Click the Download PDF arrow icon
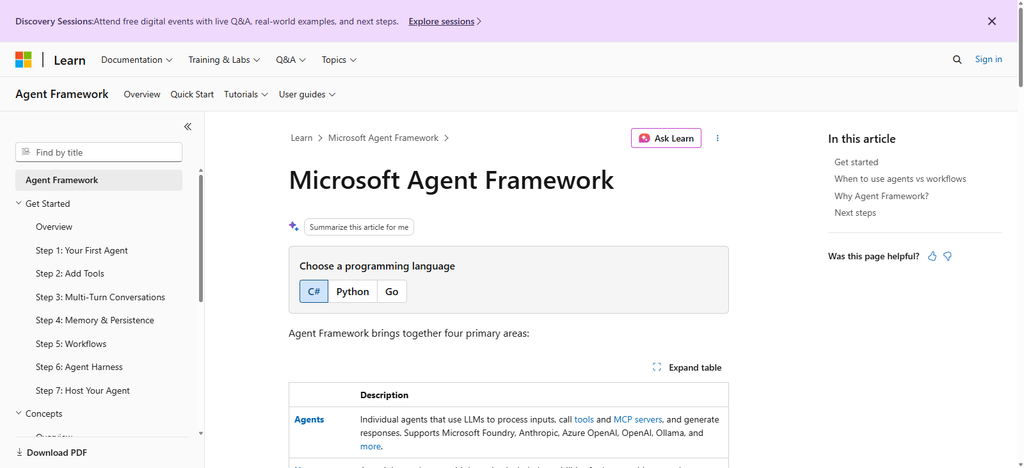This screenshot has height=468, width=1024. tap(20, 452)
